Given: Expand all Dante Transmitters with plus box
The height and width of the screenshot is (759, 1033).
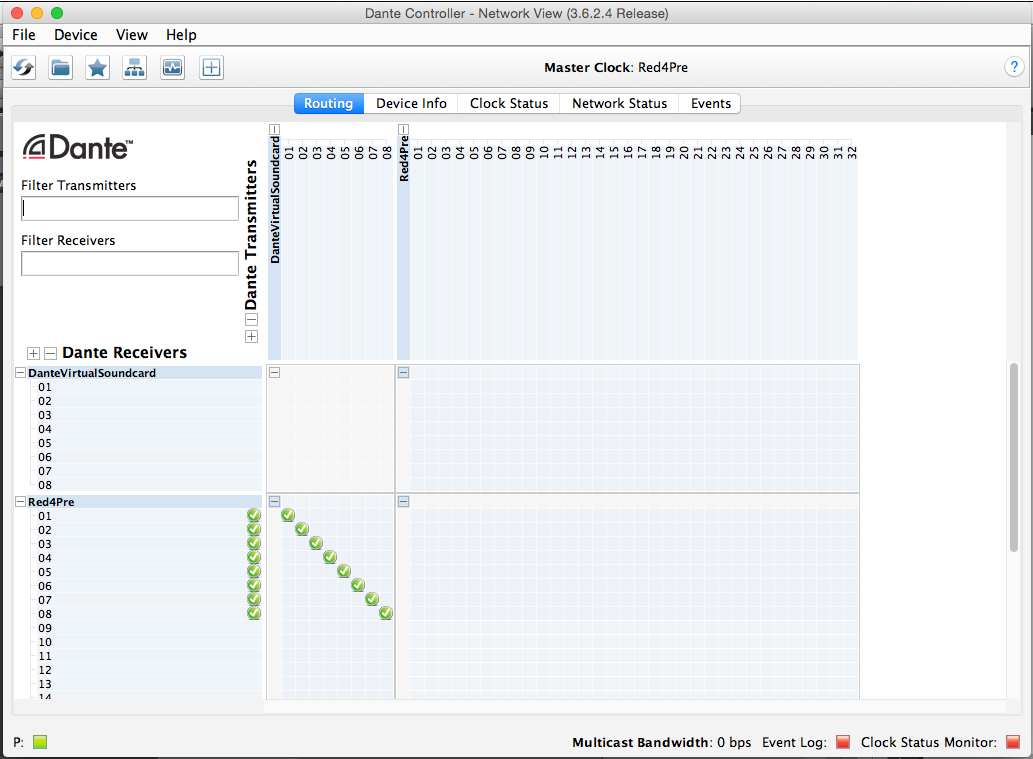Looking at the screenshot, I should coord(252,337).
